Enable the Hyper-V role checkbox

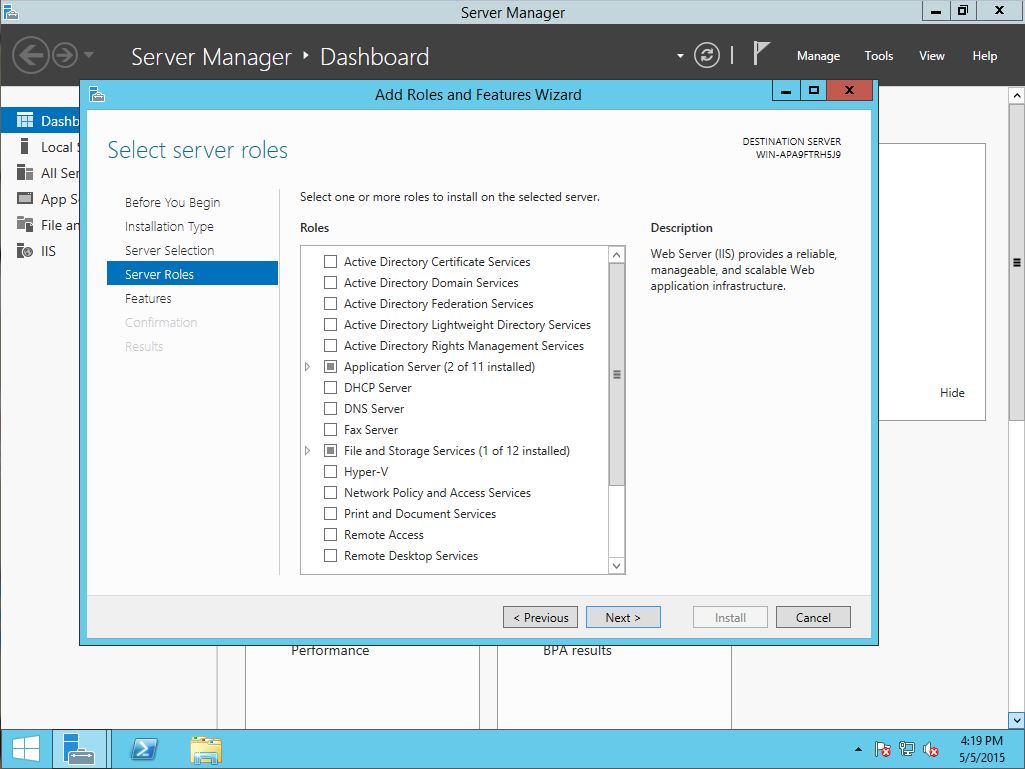coord(331,471)
